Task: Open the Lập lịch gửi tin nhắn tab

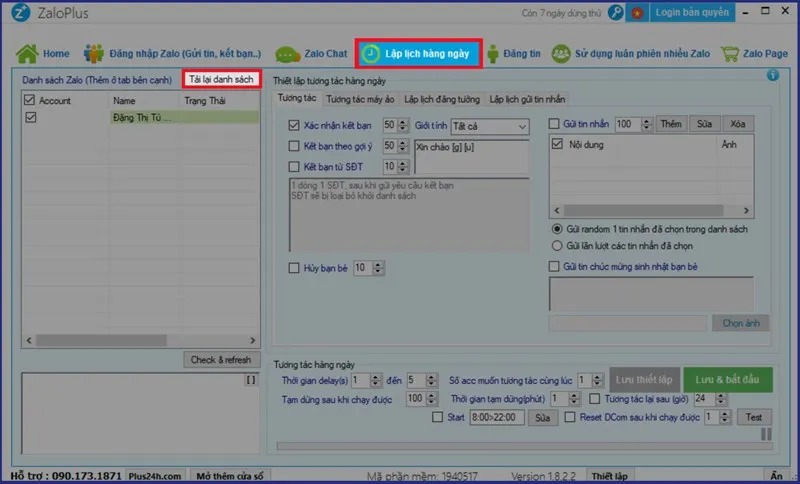Action: tap(527, 100)
